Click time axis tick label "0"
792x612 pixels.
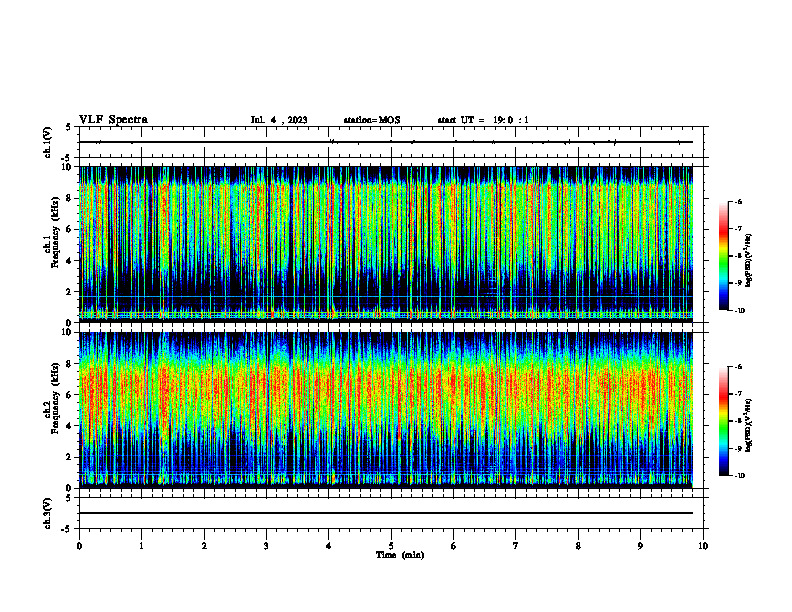(79, 546)
